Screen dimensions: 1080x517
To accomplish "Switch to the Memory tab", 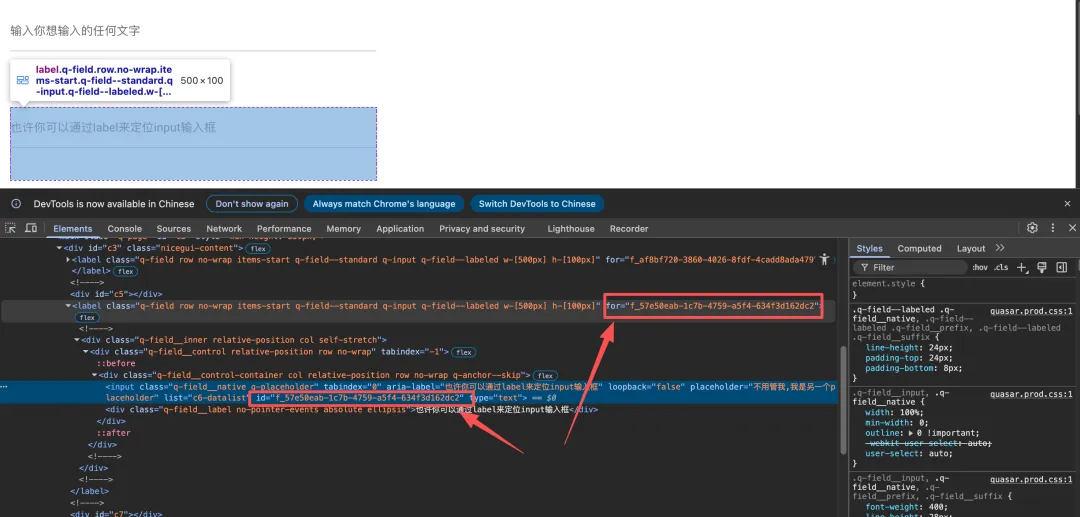I will 343,229.
